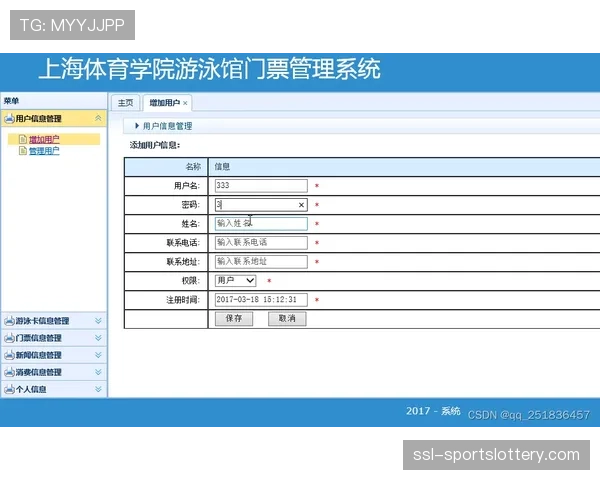Click the 信息 column header
The image size is (600, 480).
coord(222,167)
